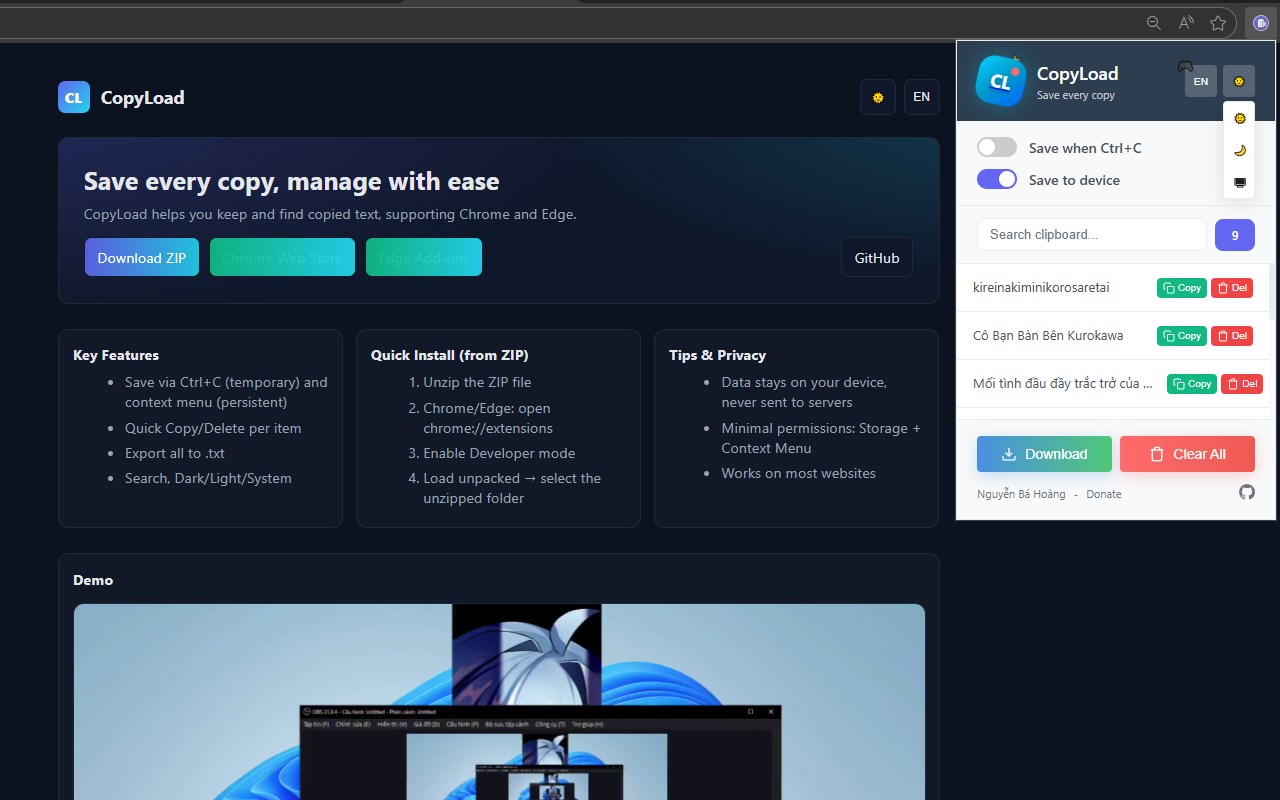Screen dimensions: 1280x800
Task: Download the clipboard list from popup
Action: 1044,454
